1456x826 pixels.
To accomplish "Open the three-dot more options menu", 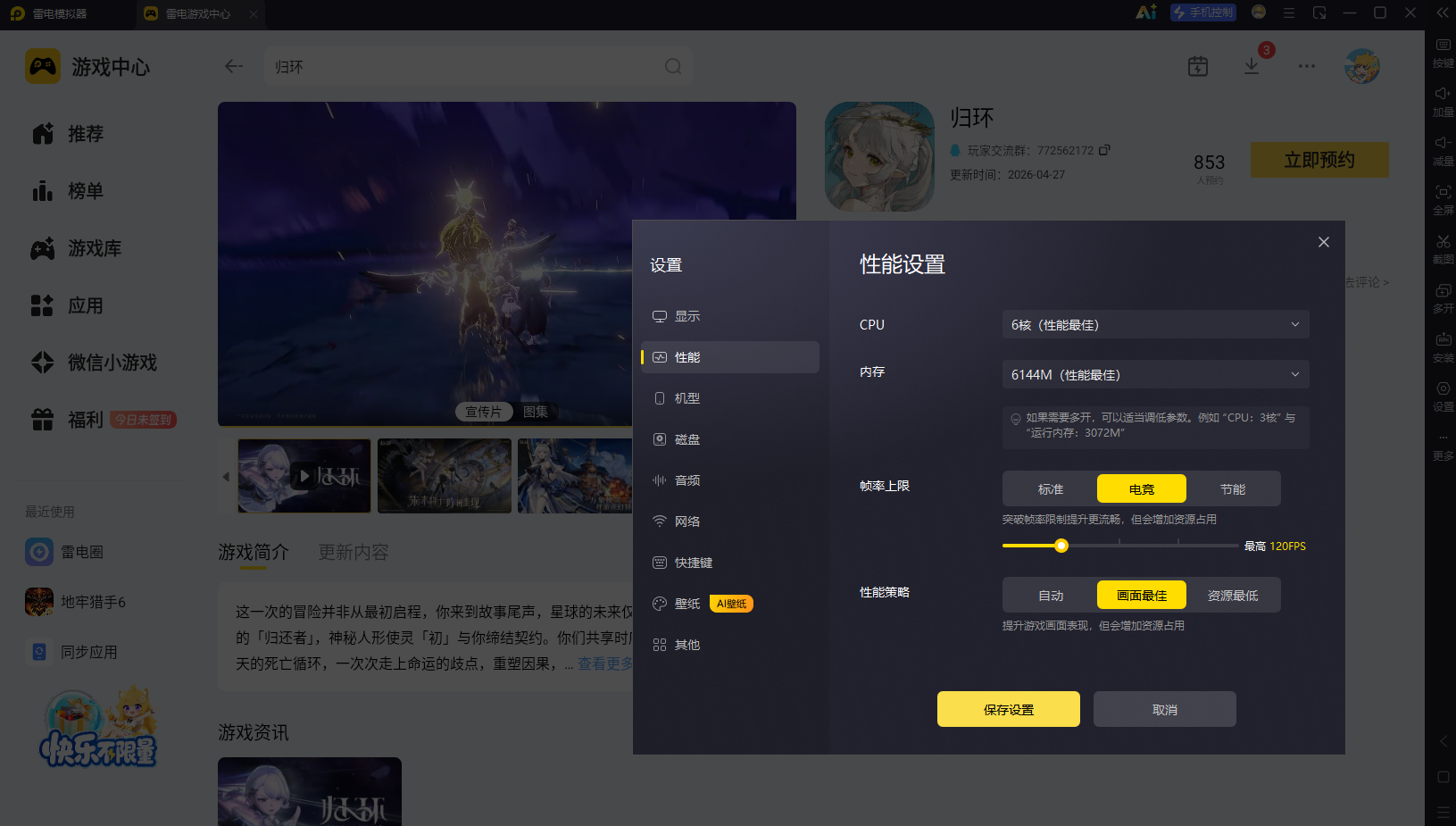I will click(x=1307, y=66).
